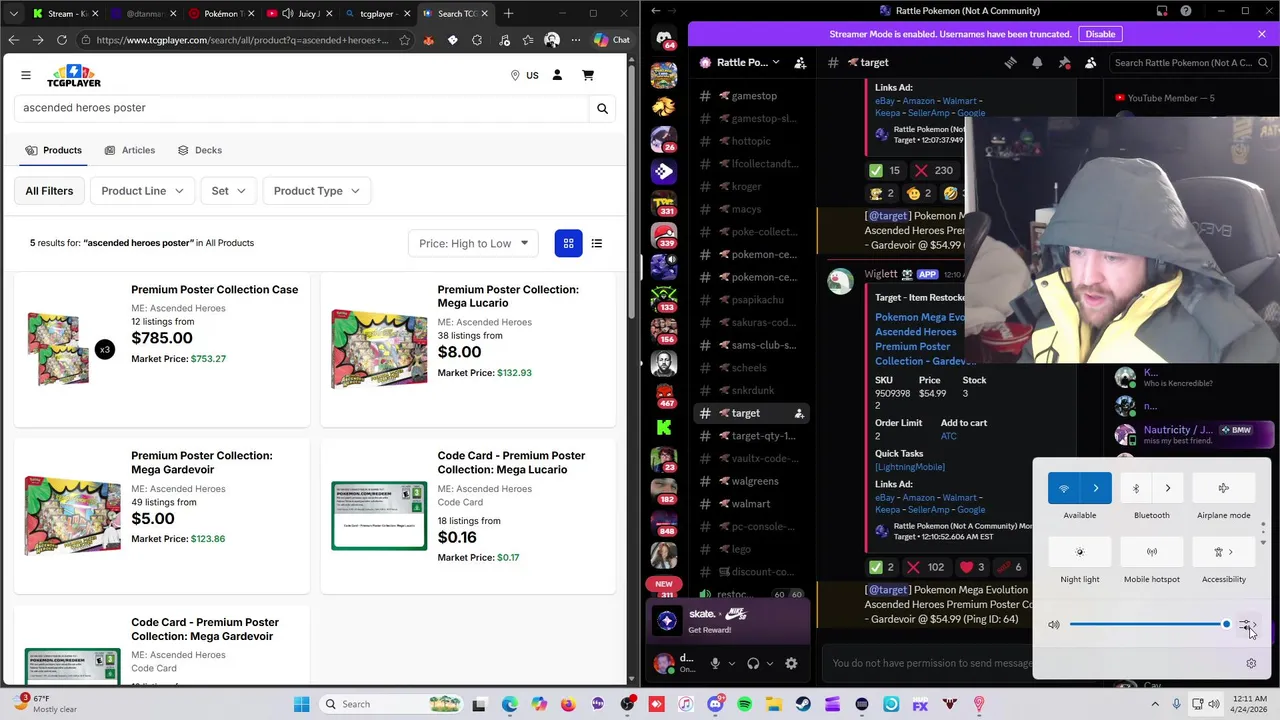Image resolution: width=1280 pixels, height=720 pixels.
Task: Show pinned messages in Discord
Action: (1064, 62)
